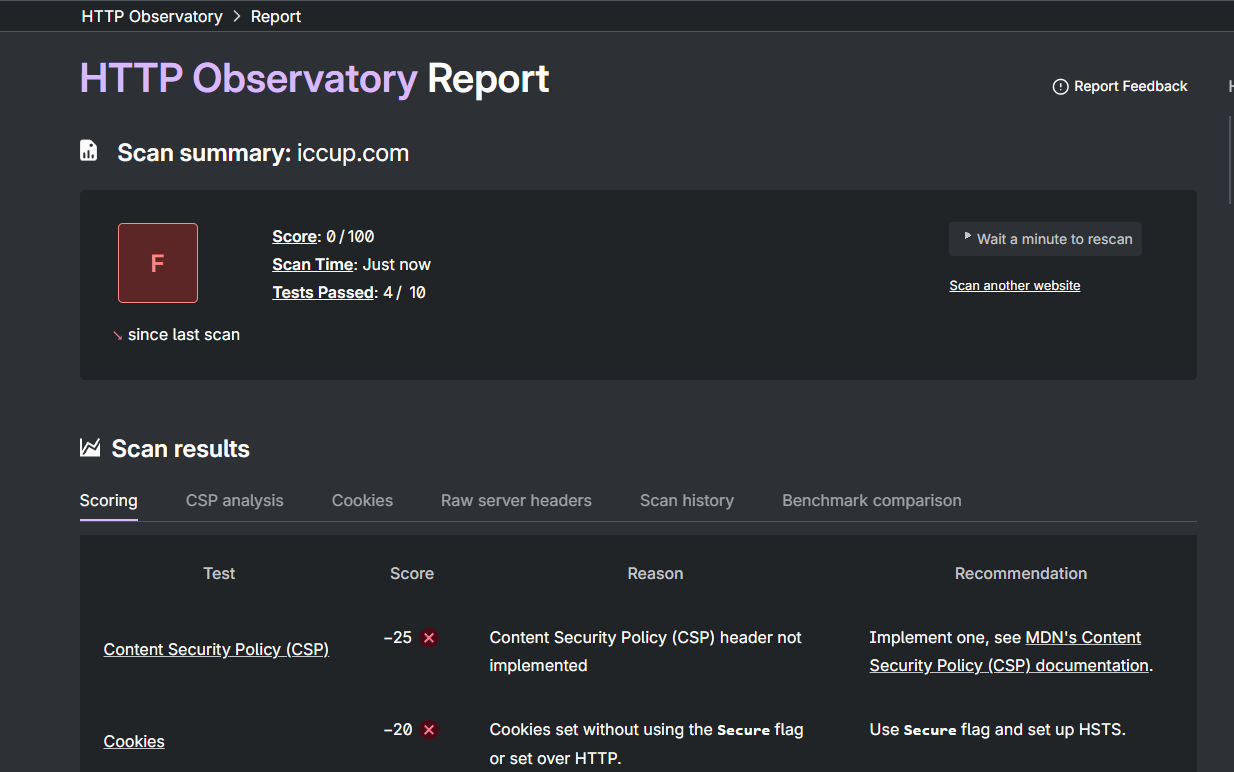The height and width of the screenshot is (772, 1234).
Task: Click the vertical page scrollbar
Action: [1229, 160]
